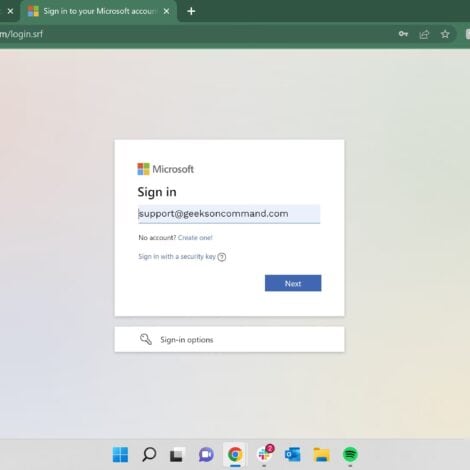Focus the email sign-in field

(229, 214)
